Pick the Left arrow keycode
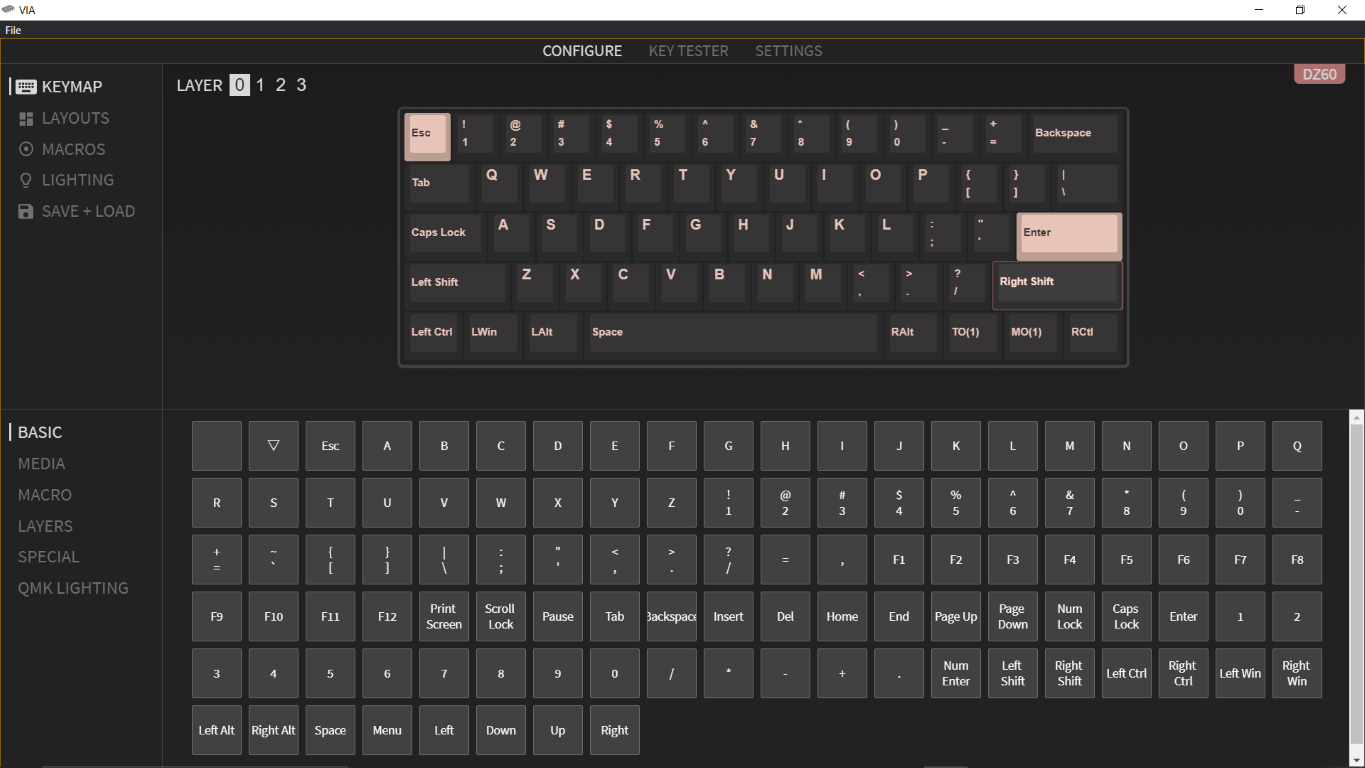The width and height of the screenshot is (1365, 768). tap(444, 730)
